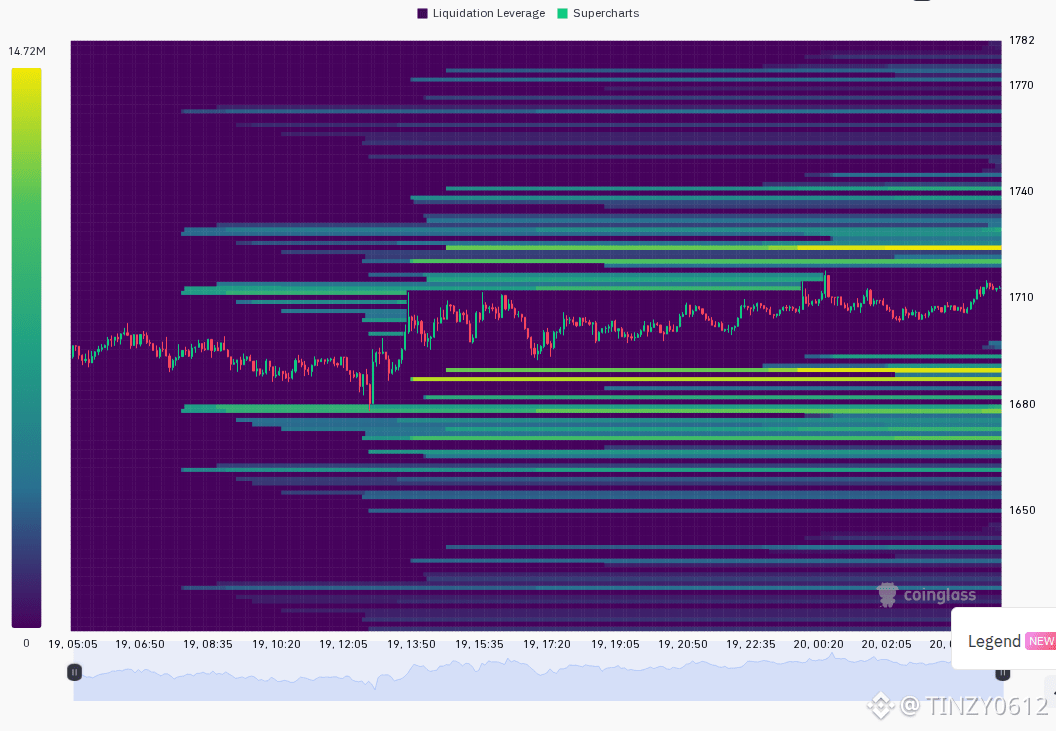Click the 19, 19:05 time label
Image resolution: width=1056 pixels, height=731 pixels.
click(616, 644)
